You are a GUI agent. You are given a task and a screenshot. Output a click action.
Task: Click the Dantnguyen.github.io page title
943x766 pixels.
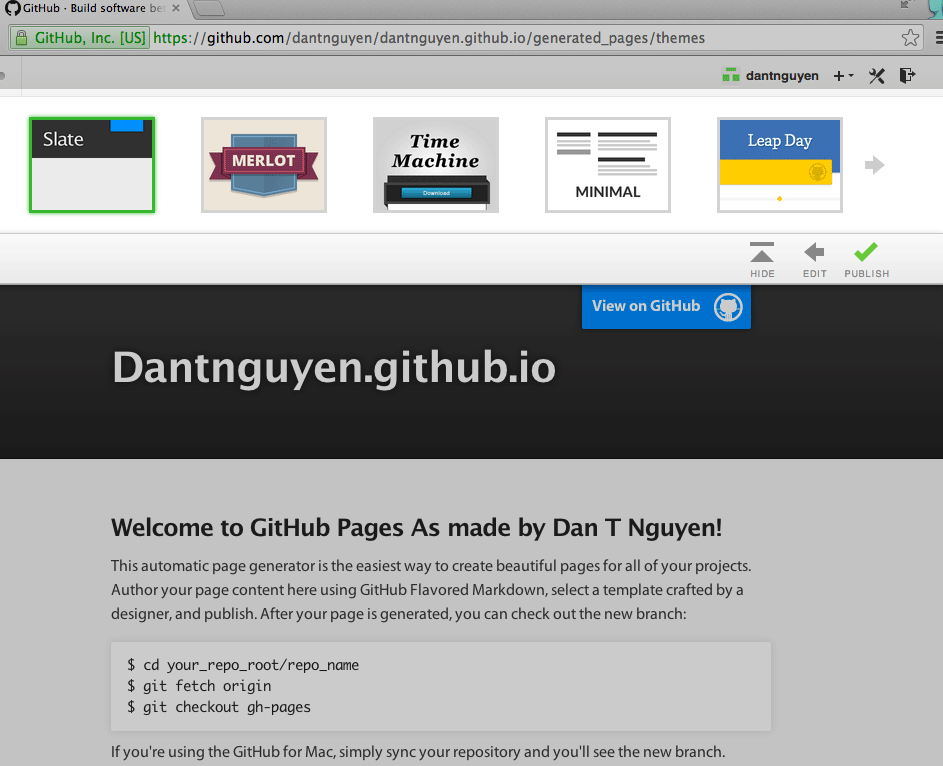334,367
